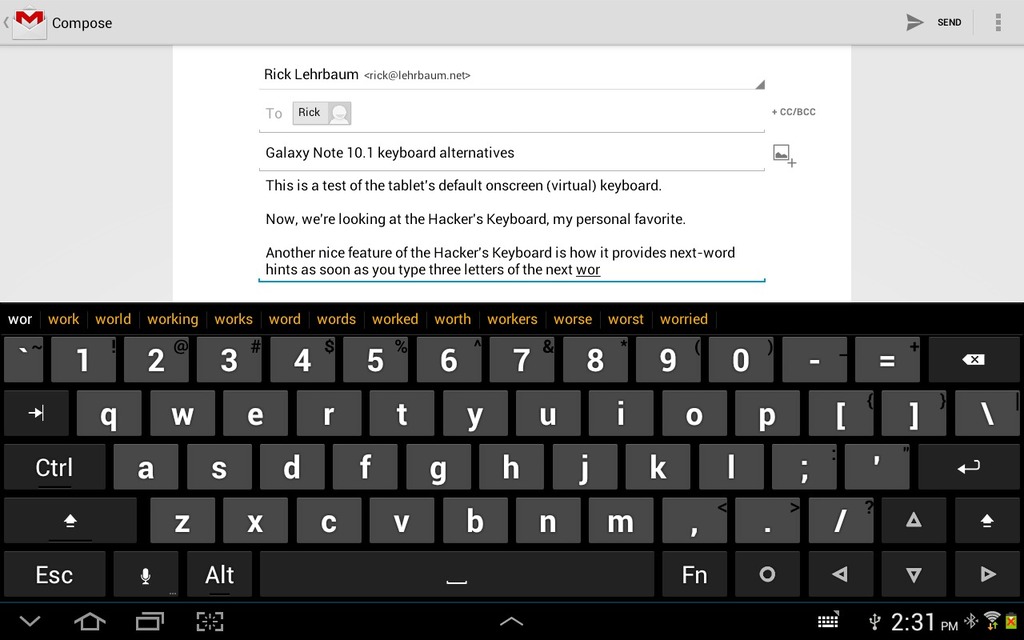Choose the suggestion 'worse'
The width and height of the screenshot is (1024, 640).
click(573, 319)
